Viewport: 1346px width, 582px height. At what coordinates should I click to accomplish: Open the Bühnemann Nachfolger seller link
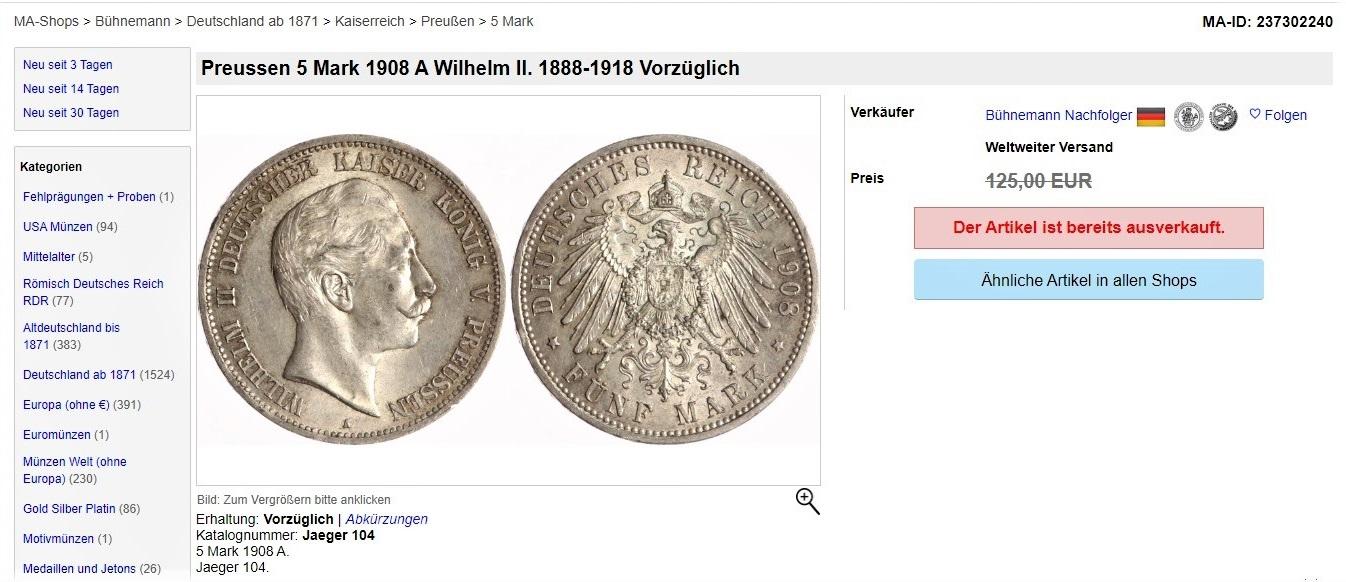pos(1059,115)
